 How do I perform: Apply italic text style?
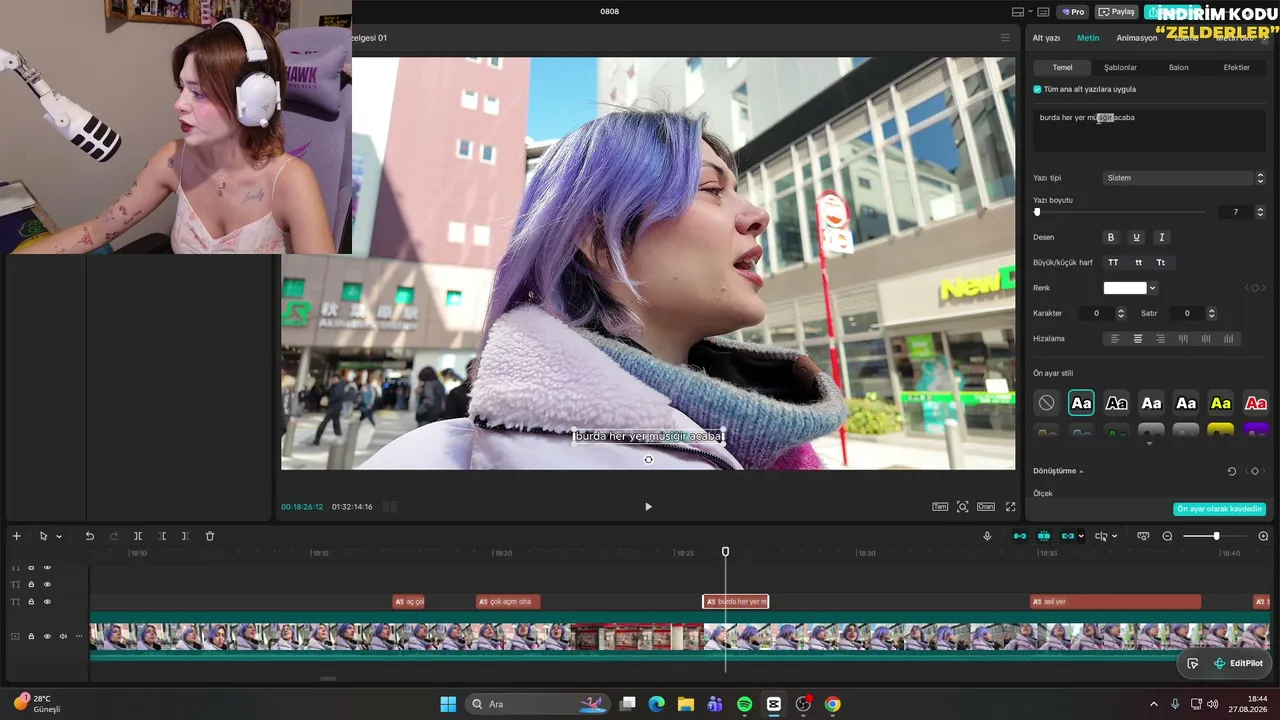coord(1161,237)
